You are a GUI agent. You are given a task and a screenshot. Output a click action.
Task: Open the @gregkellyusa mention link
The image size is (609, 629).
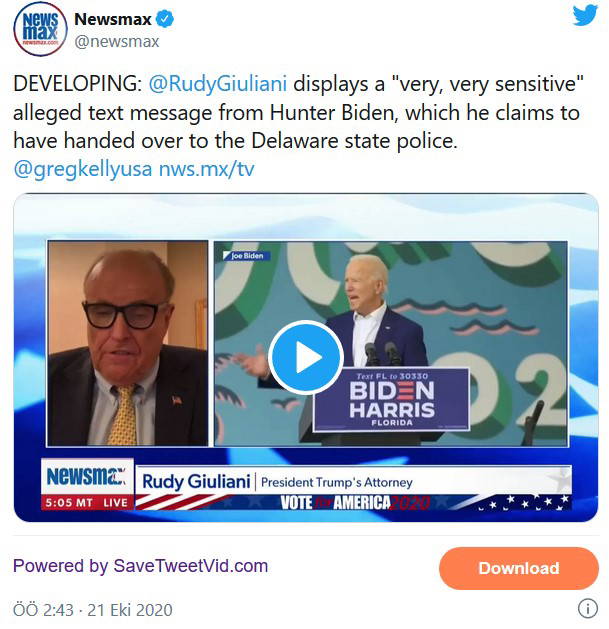pos(83,169)
